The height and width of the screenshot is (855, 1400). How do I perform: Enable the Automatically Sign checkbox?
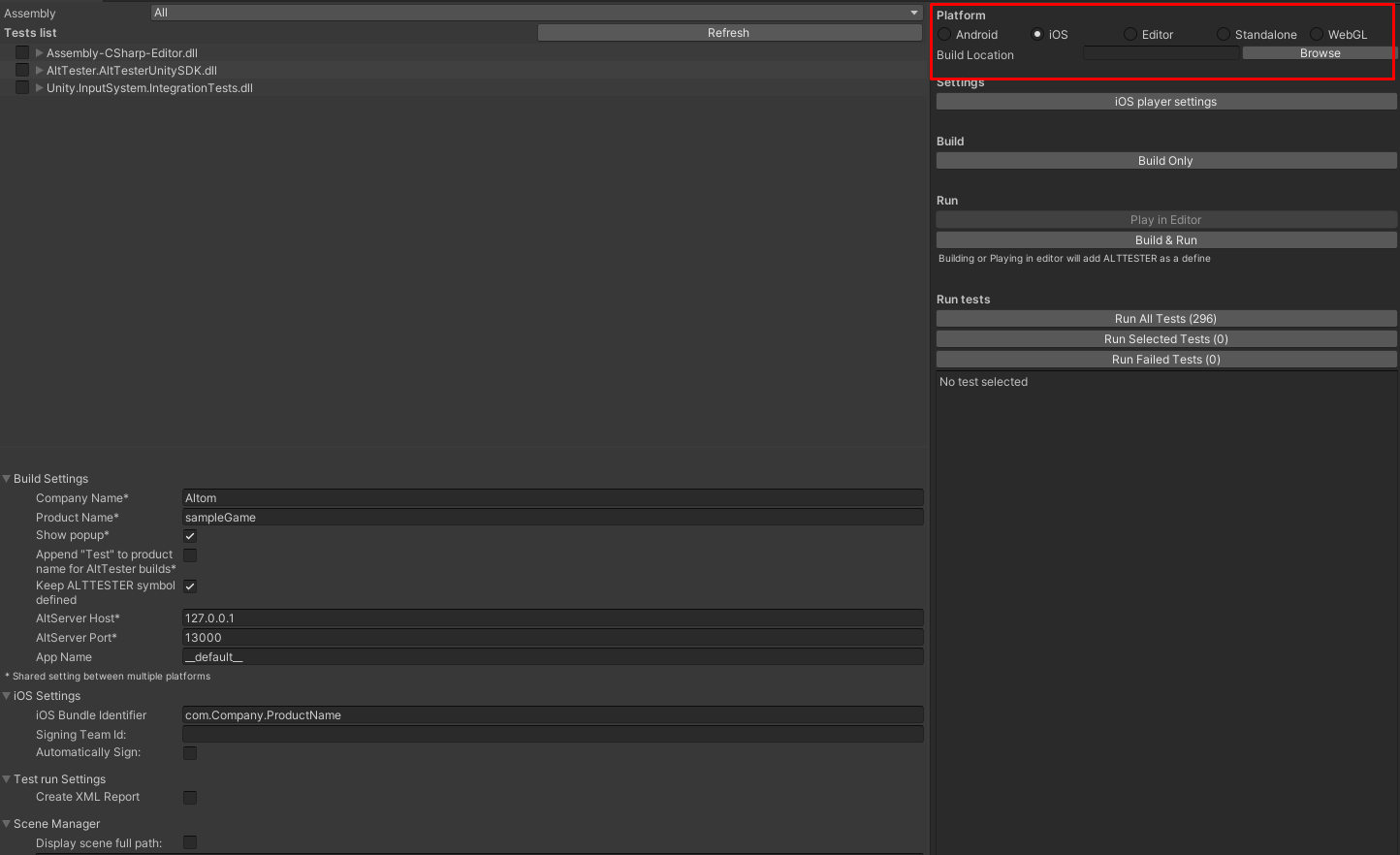190,753
